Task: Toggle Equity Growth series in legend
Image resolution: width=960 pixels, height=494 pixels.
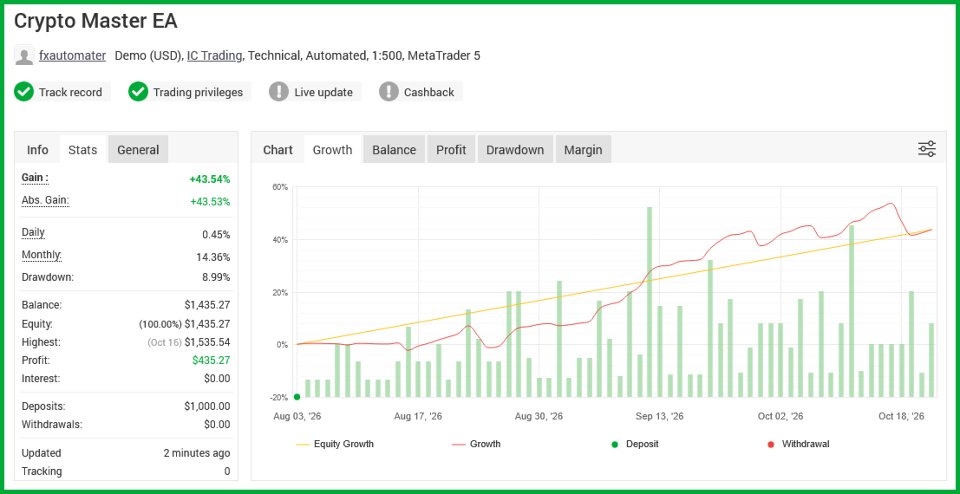Action: coord(334,444)
